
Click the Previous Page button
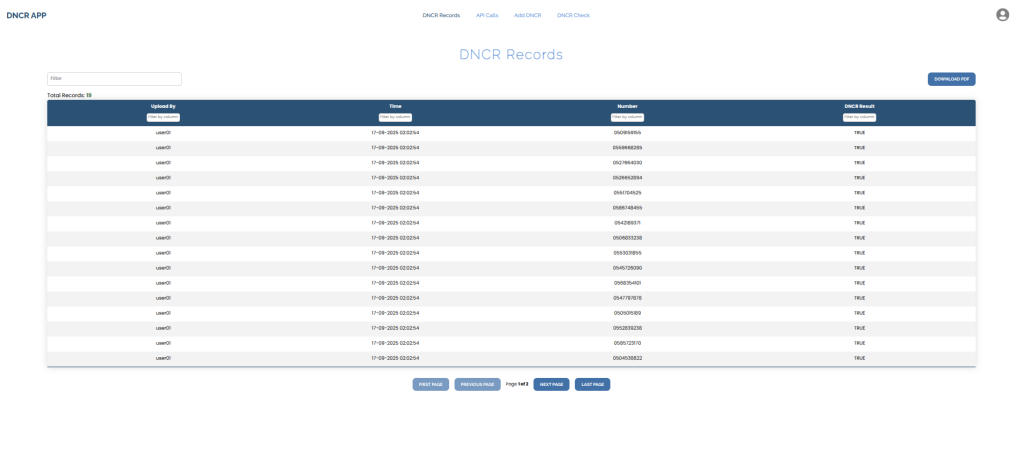(x=477, y=384)
